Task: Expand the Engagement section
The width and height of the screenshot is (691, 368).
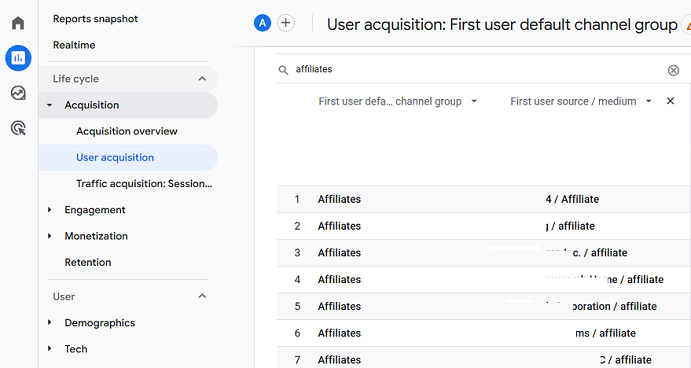Action: [x=49, y=210]
